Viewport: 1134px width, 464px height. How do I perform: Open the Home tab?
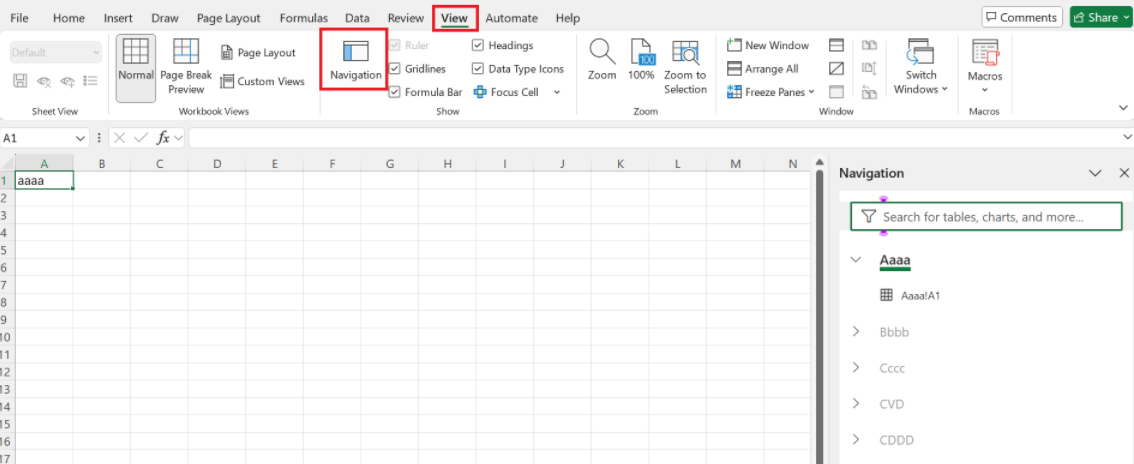pyautogui.click(x=69, y=18)
